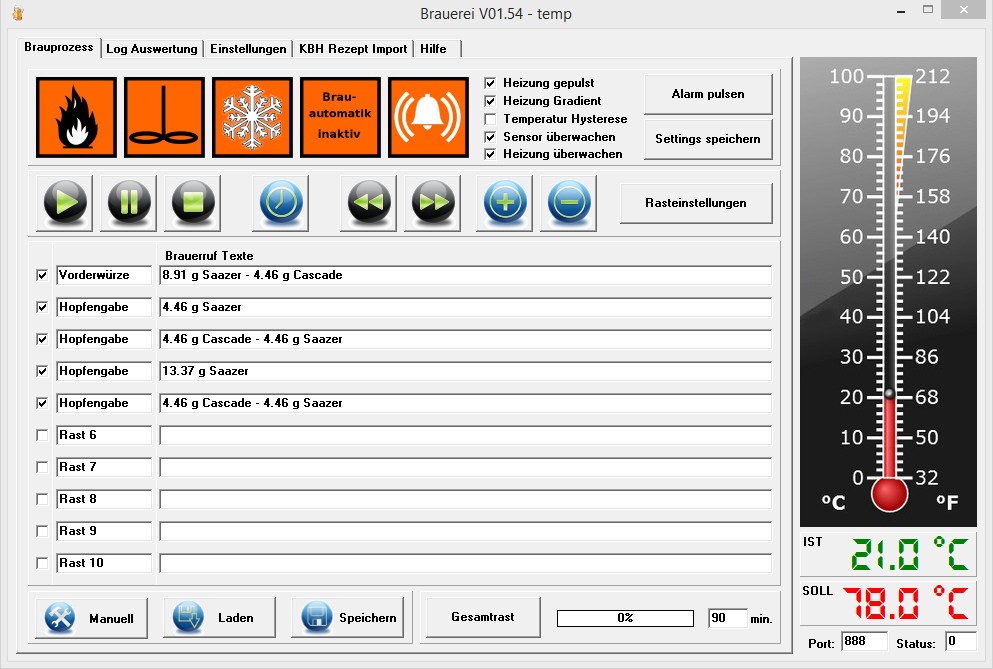Switch to the Log Auswertung tab

pos(153,49)
